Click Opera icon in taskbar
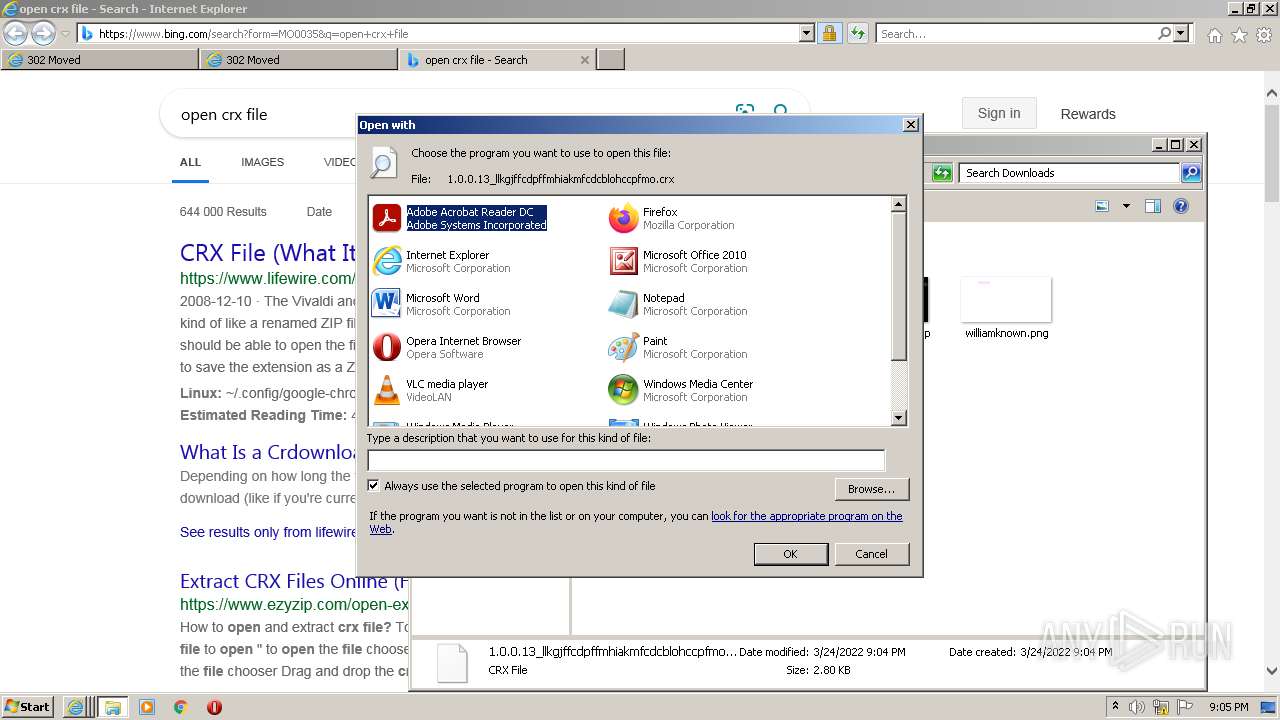This screenshot has height=720, width=1280. [214, 707]
